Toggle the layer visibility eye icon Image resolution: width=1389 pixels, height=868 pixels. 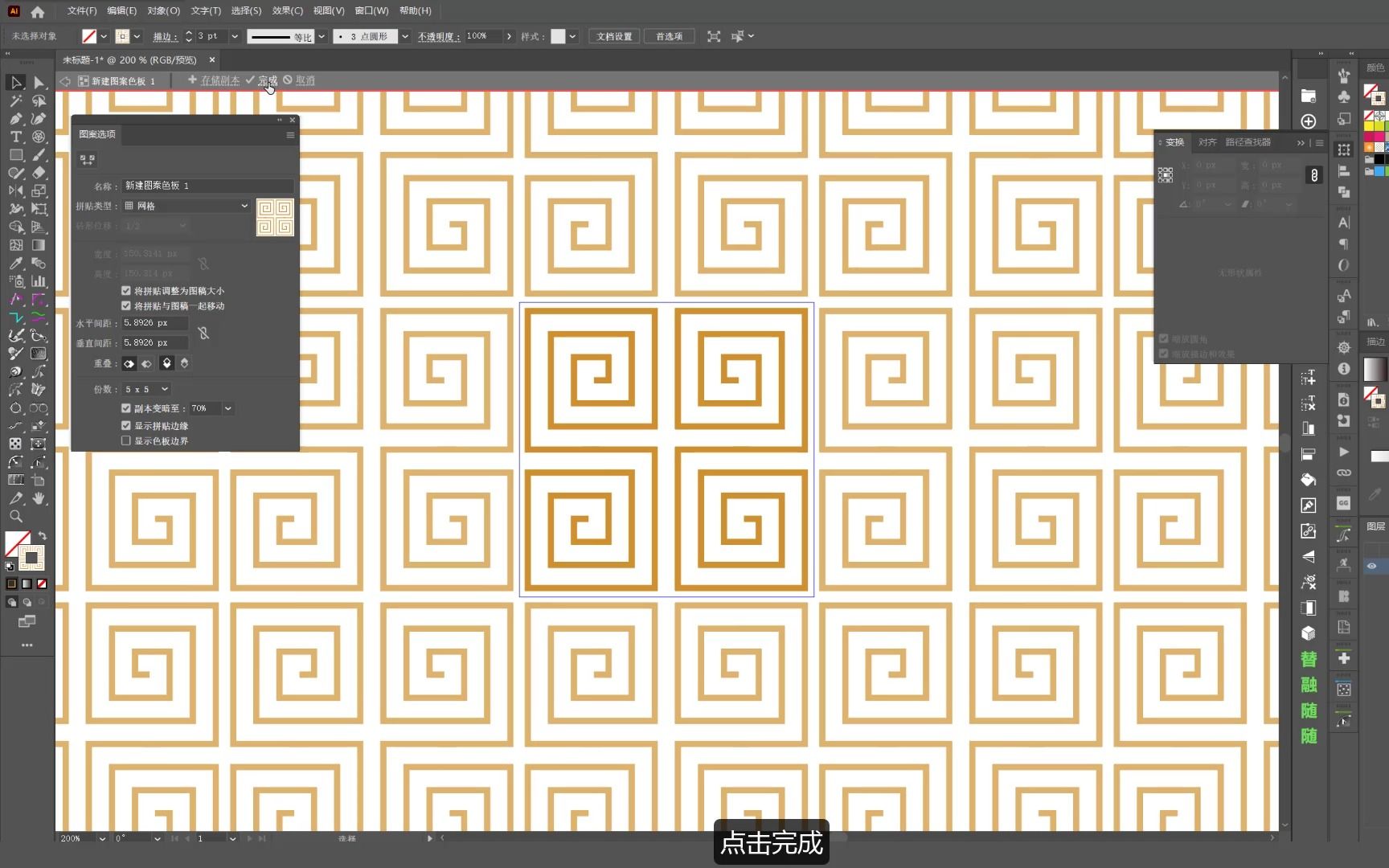tap(1372, 566)
